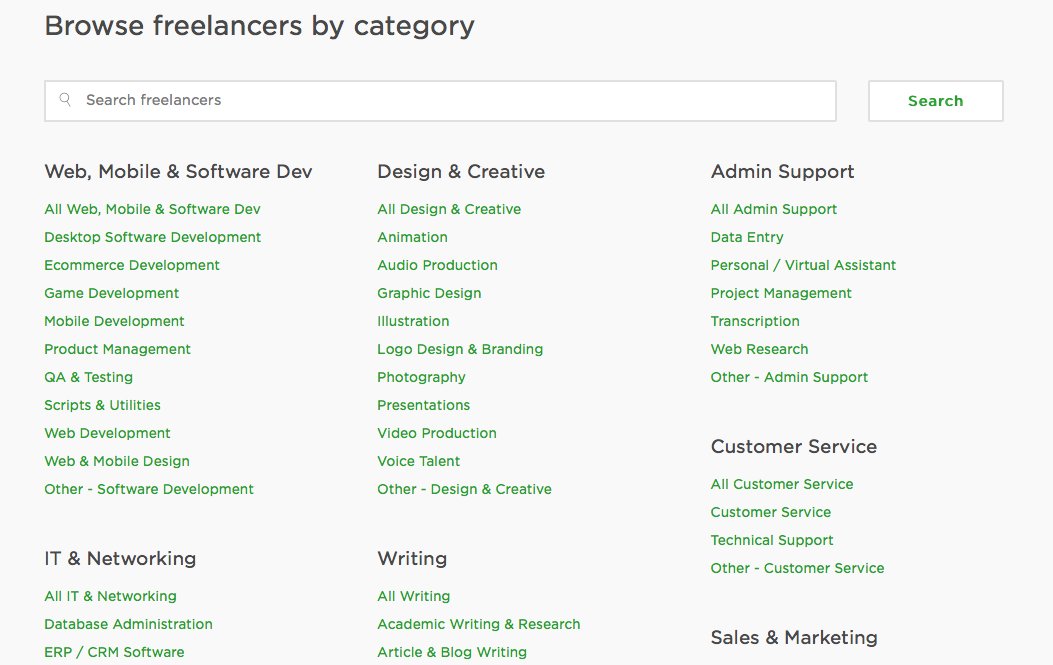Browse Desktop Software Development freelancers

(x=152, y=237)
